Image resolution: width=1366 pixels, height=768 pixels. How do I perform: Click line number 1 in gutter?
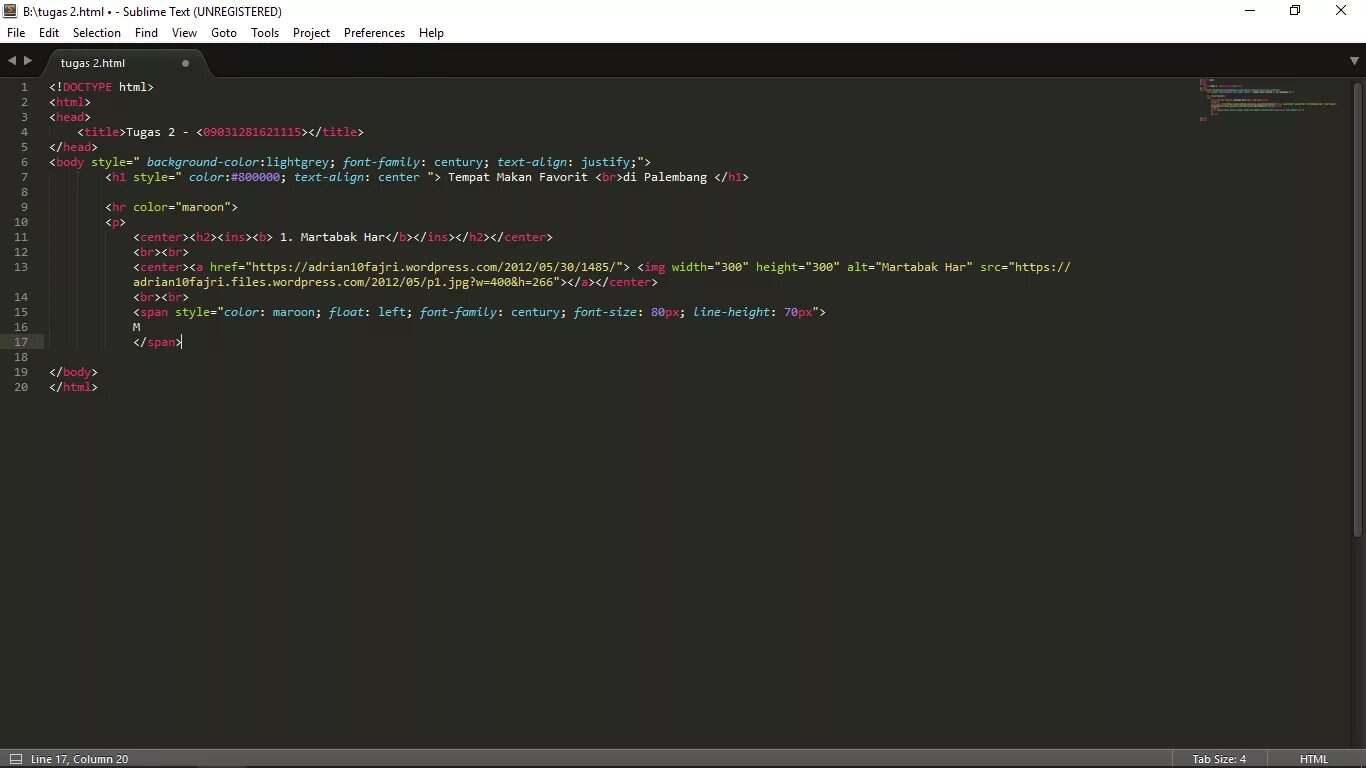(x=24, y=87)
